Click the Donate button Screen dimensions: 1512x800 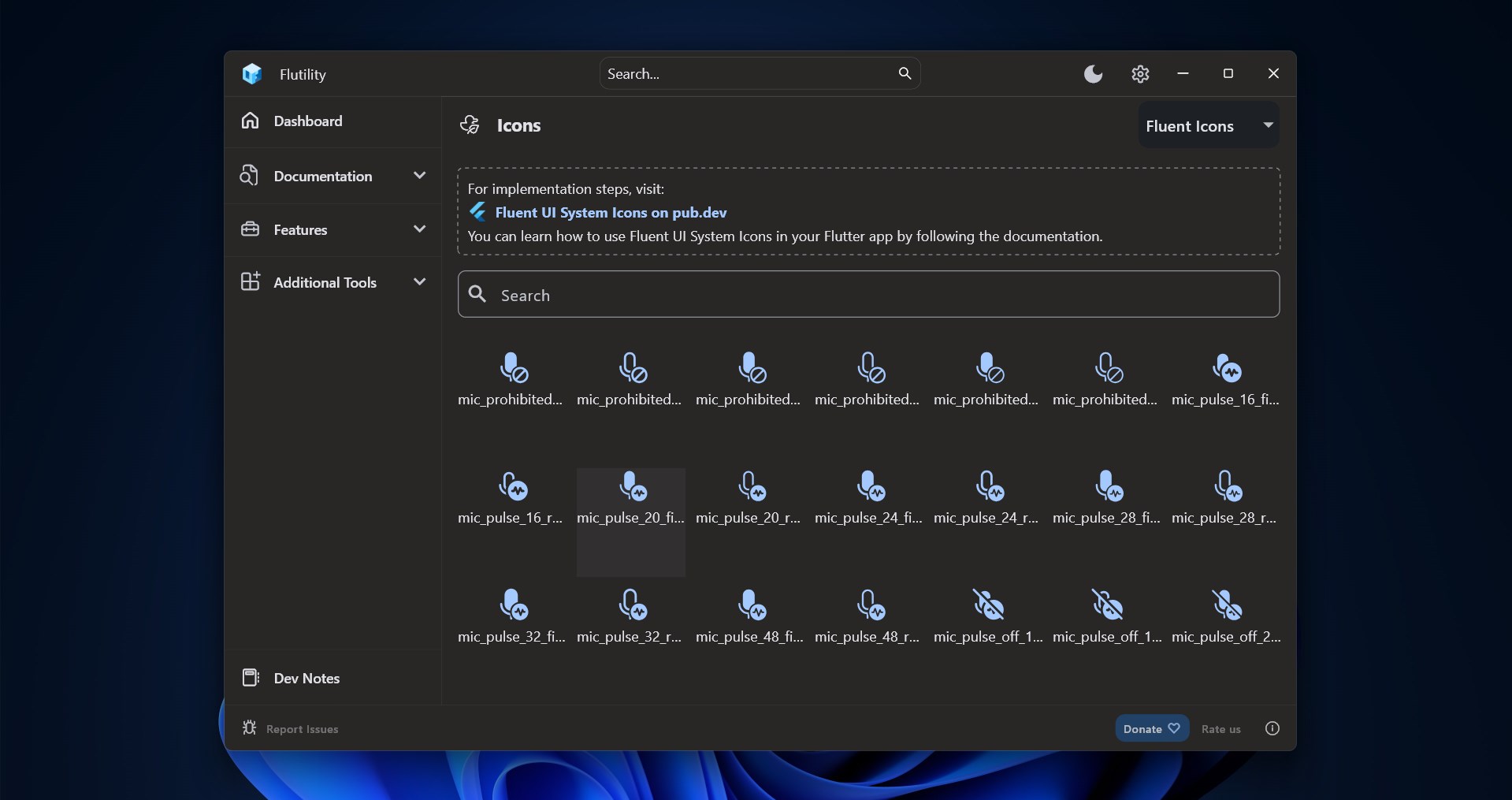1152,728
